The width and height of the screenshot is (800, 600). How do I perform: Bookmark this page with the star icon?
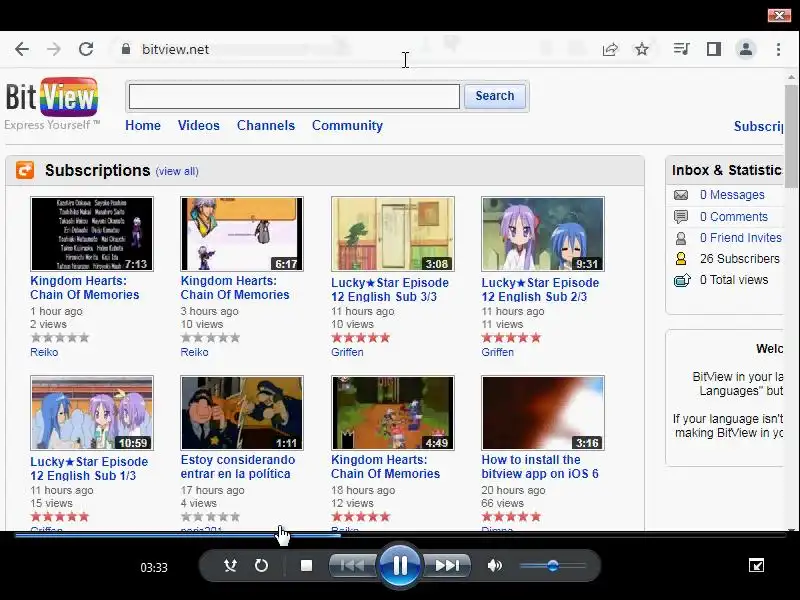pyautogui.click(x=642, y=49)
